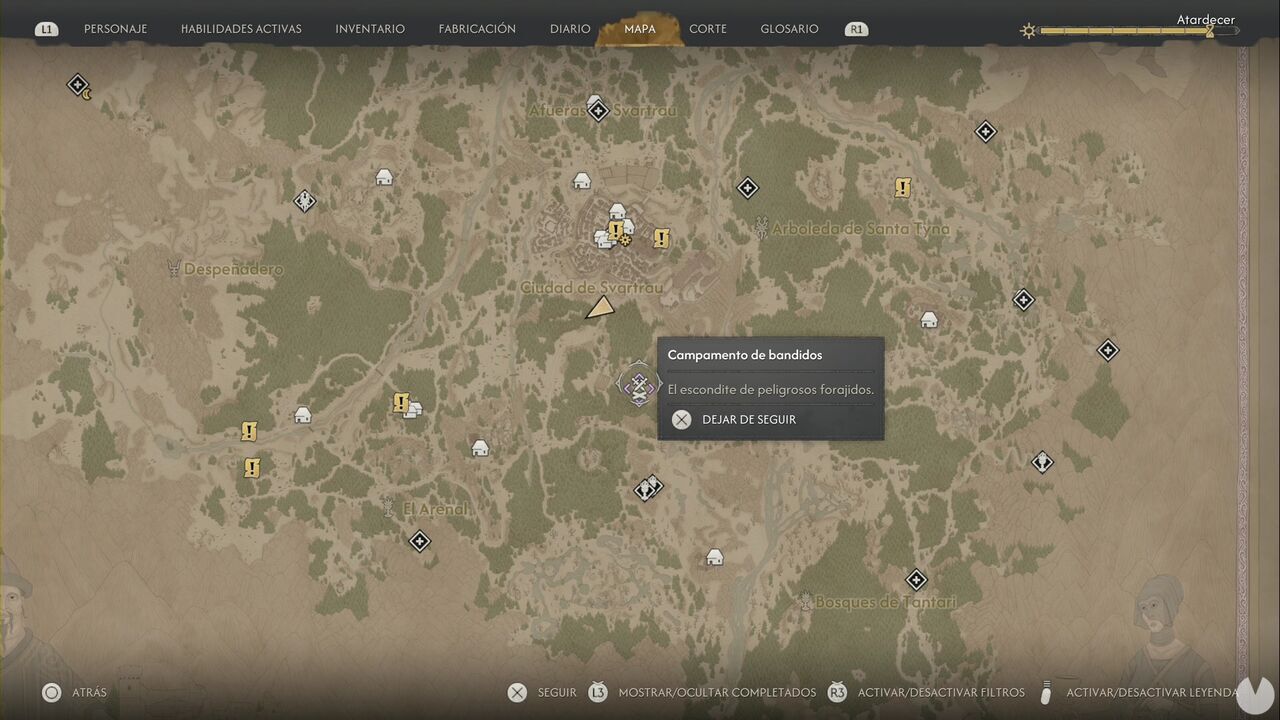Image resolution: width=1280 pixels, height=720 pixels.
Task: Select house icon north of Bosques de Tantari
Action: pos(715,557)
